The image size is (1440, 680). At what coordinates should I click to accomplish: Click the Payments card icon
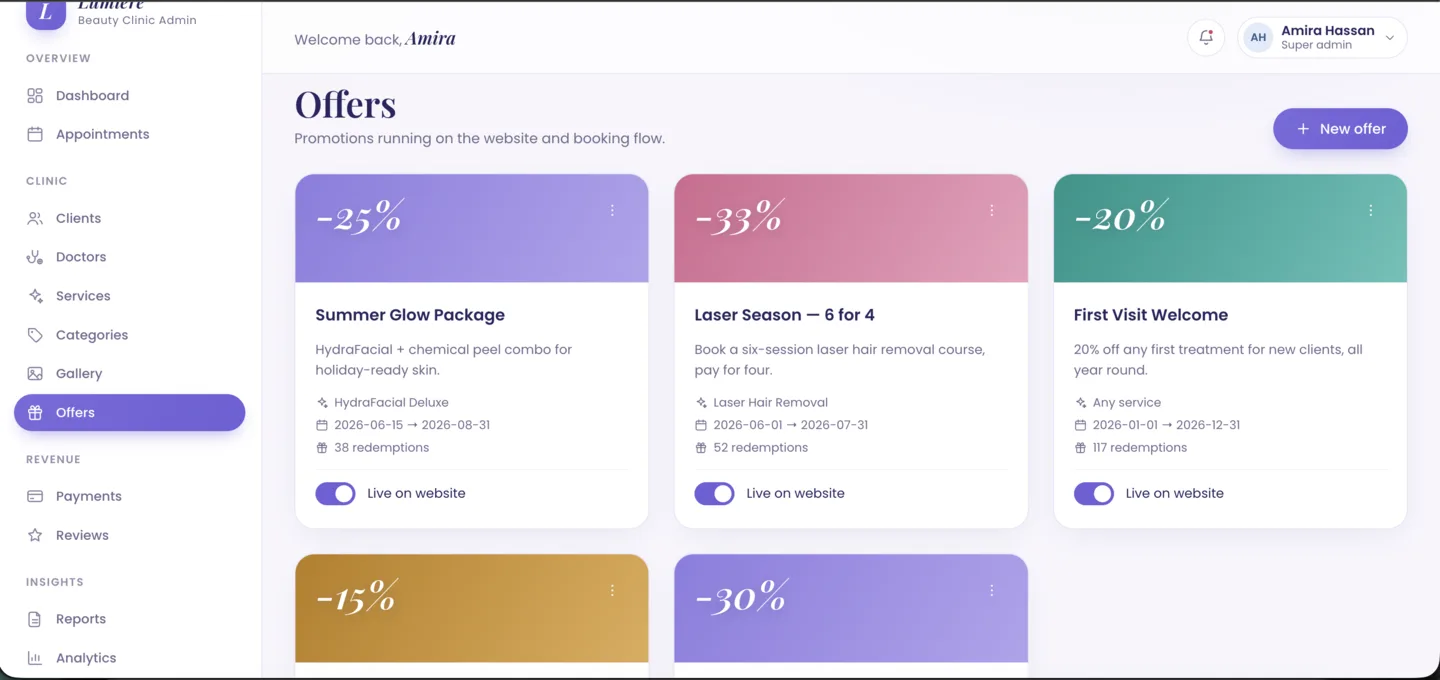pyautogui.click(x=35, y=496)
